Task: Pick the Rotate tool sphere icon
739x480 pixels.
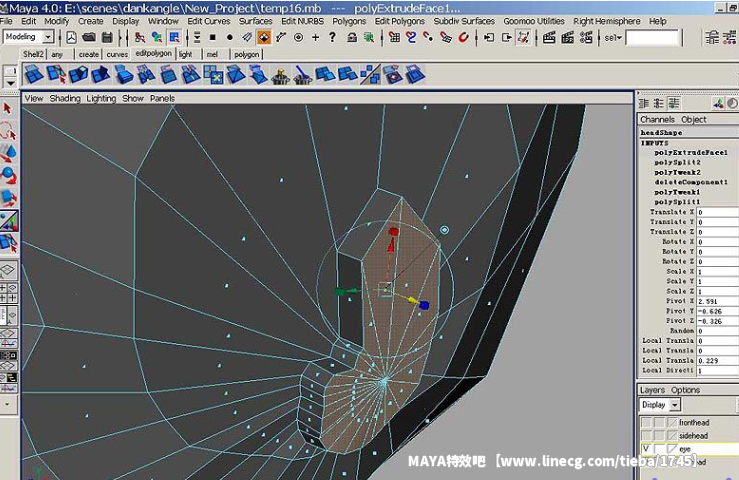Action: (x=8, y=175)
